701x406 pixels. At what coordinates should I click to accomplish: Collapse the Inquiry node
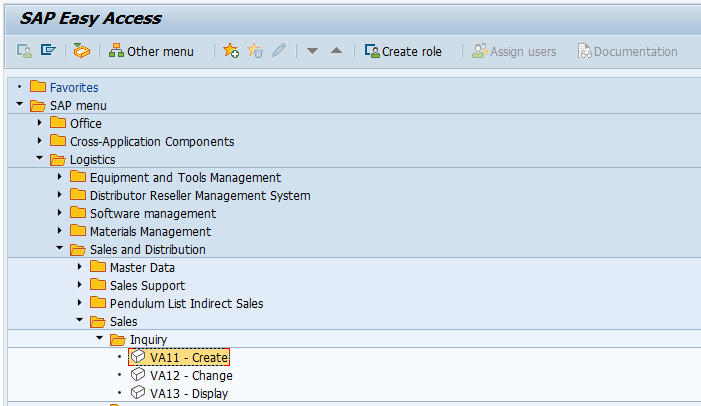(100, 338)
